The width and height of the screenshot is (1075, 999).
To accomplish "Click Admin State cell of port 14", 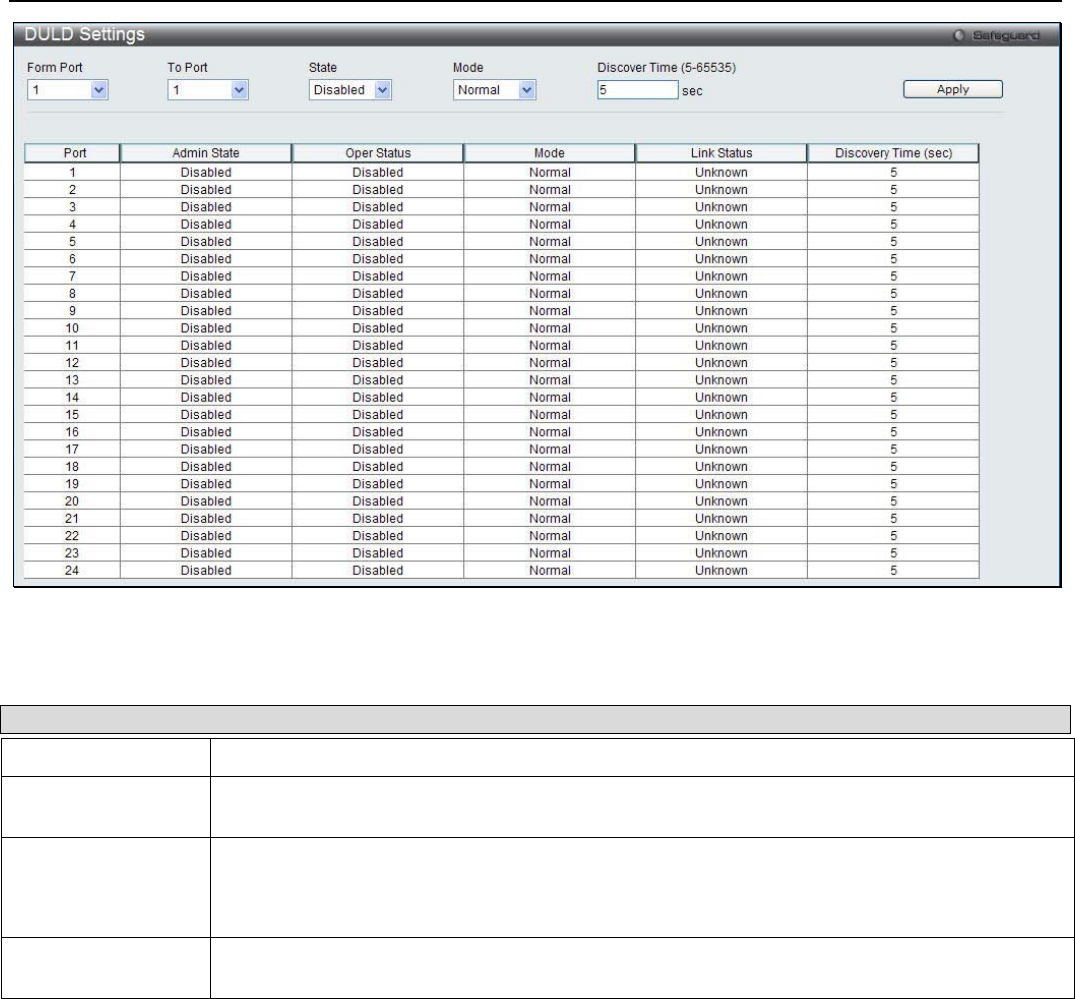I will click(206, 398).
